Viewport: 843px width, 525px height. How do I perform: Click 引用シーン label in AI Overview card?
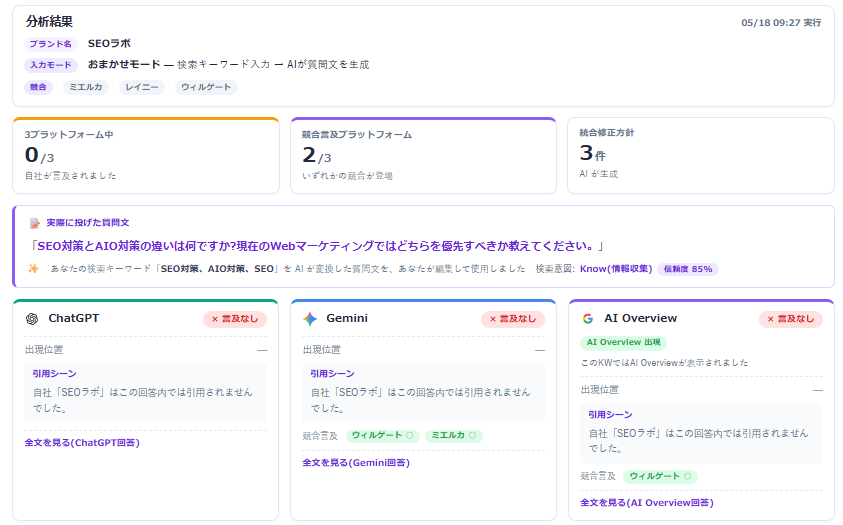click(x=610, y=414)
